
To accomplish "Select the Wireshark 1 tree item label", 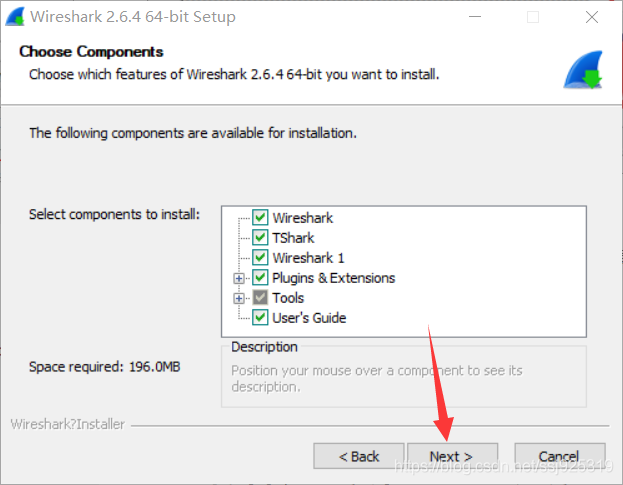I will 308,258.
